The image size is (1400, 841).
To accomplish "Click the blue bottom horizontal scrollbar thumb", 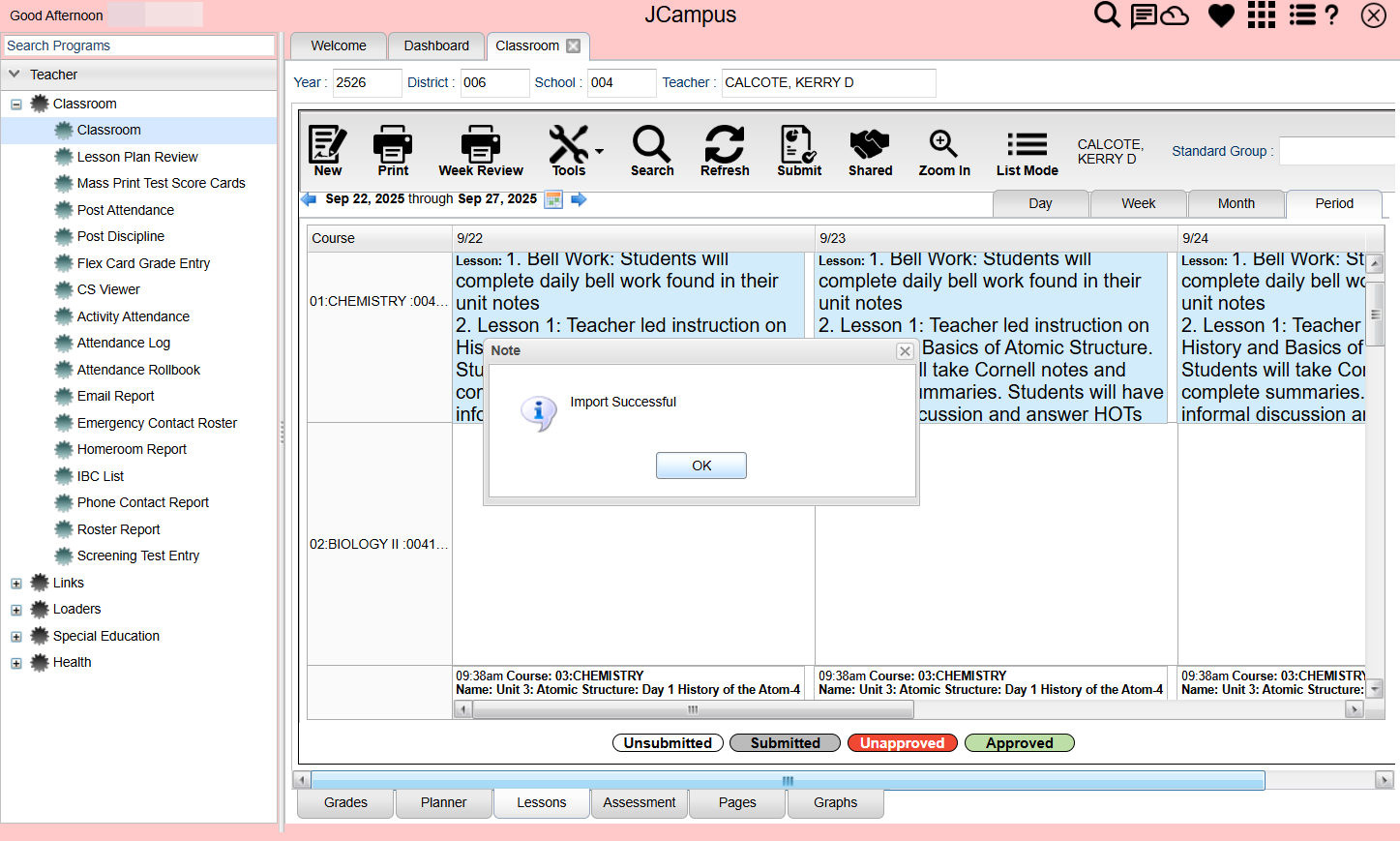I will tap(788, 781).
